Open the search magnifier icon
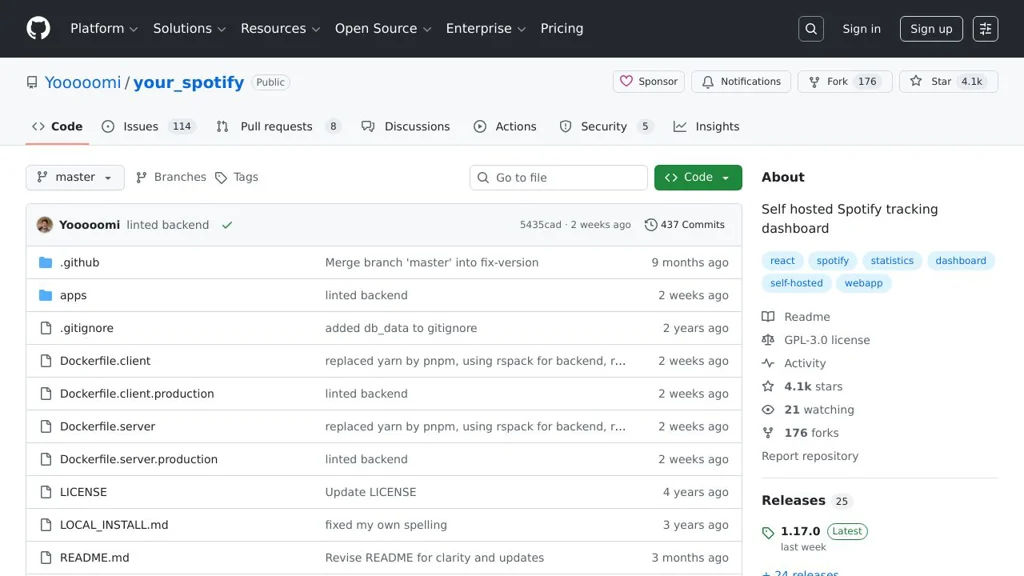Screen dimensions: 1024x576 [x=811, y=29]
